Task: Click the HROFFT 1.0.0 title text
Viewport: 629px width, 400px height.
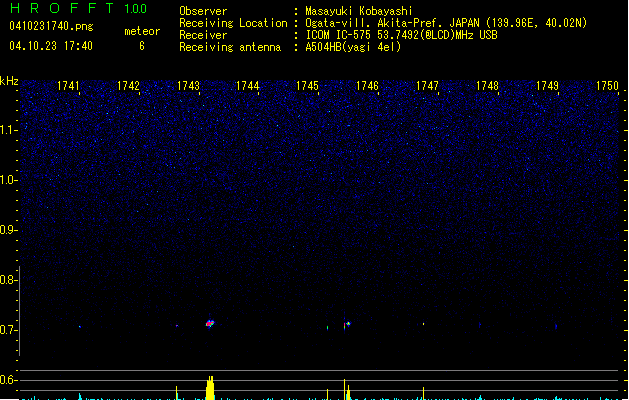Action: [79, 8]
